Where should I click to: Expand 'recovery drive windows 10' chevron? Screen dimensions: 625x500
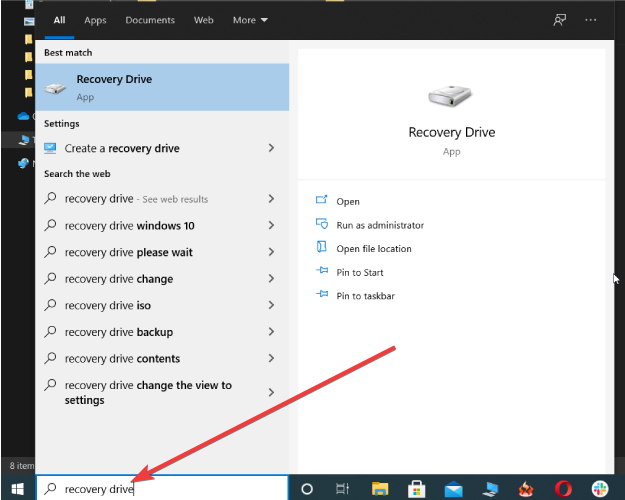tap(271, 225)
